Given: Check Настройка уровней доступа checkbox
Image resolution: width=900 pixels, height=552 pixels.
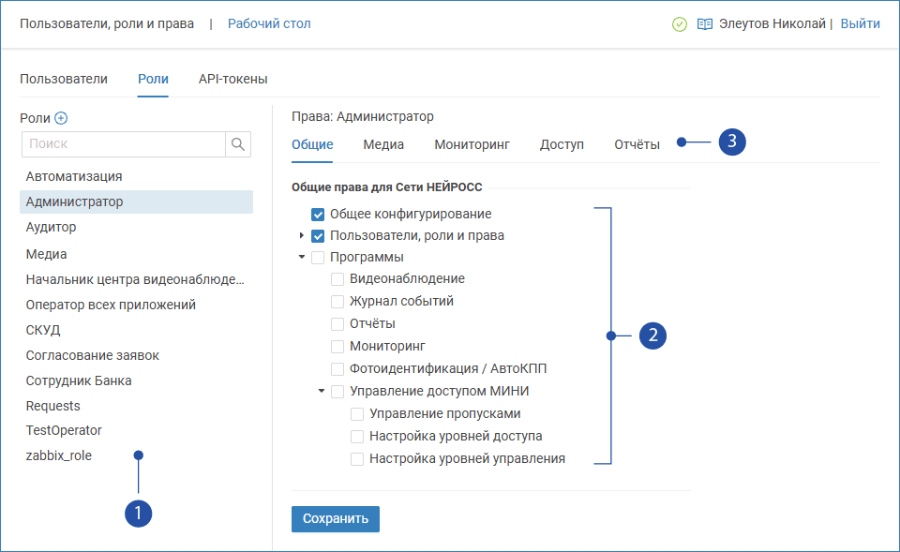Looking at the screenshot, I should pyautogui.click(x=357, y=437).
